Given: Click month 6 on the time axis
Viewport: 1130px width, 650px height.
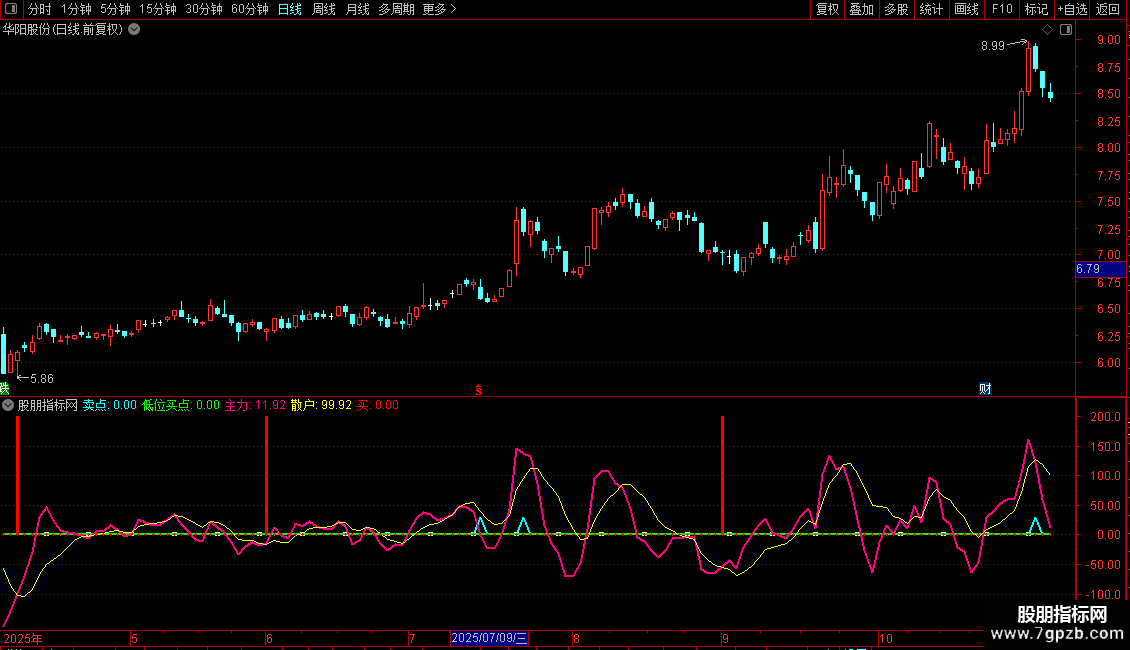Looking at the screenshot, I should click(270, 638).
